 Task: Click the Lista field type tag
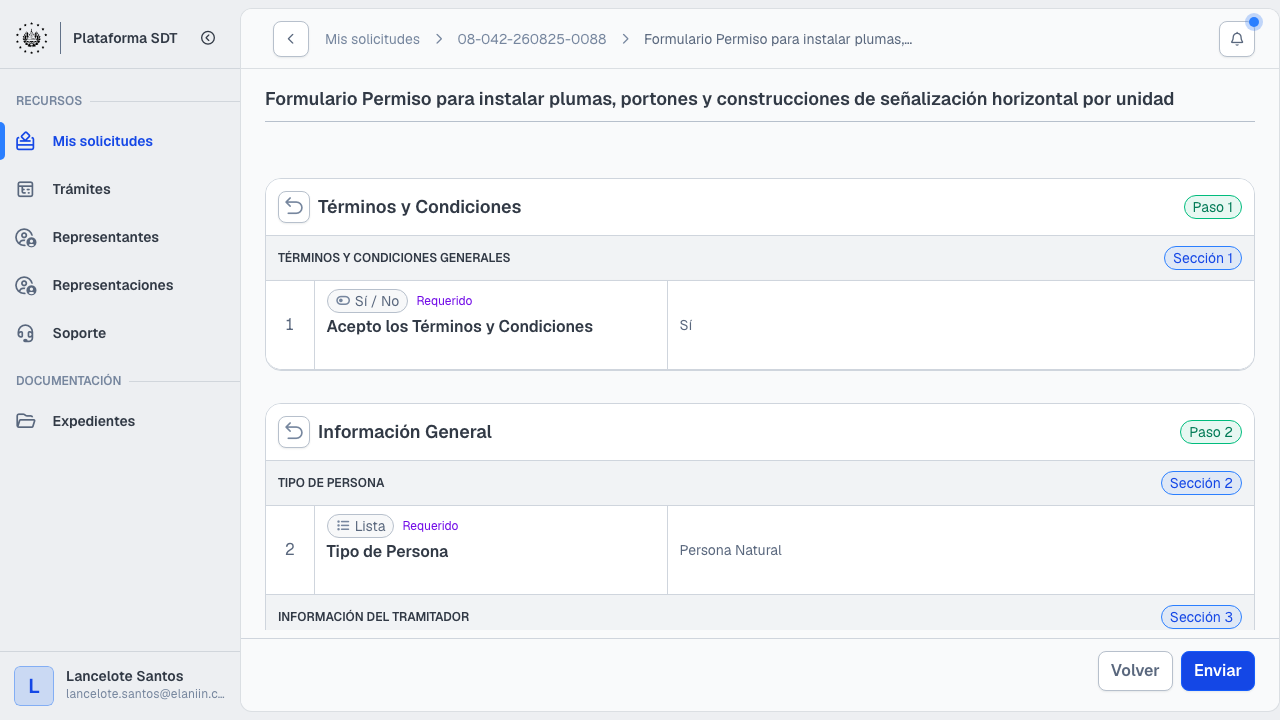[360, 526]
